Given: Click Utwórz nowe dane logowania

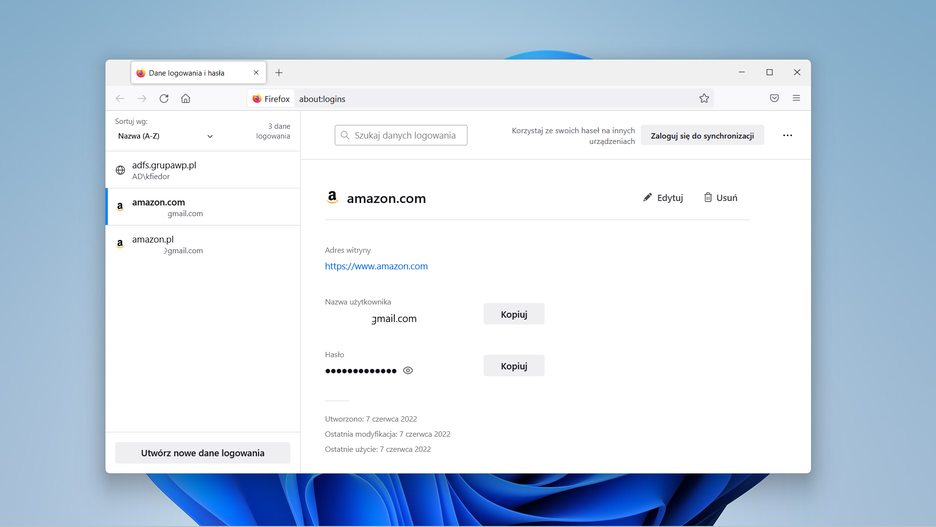Looking at the screenshot, I should (202, 453).
